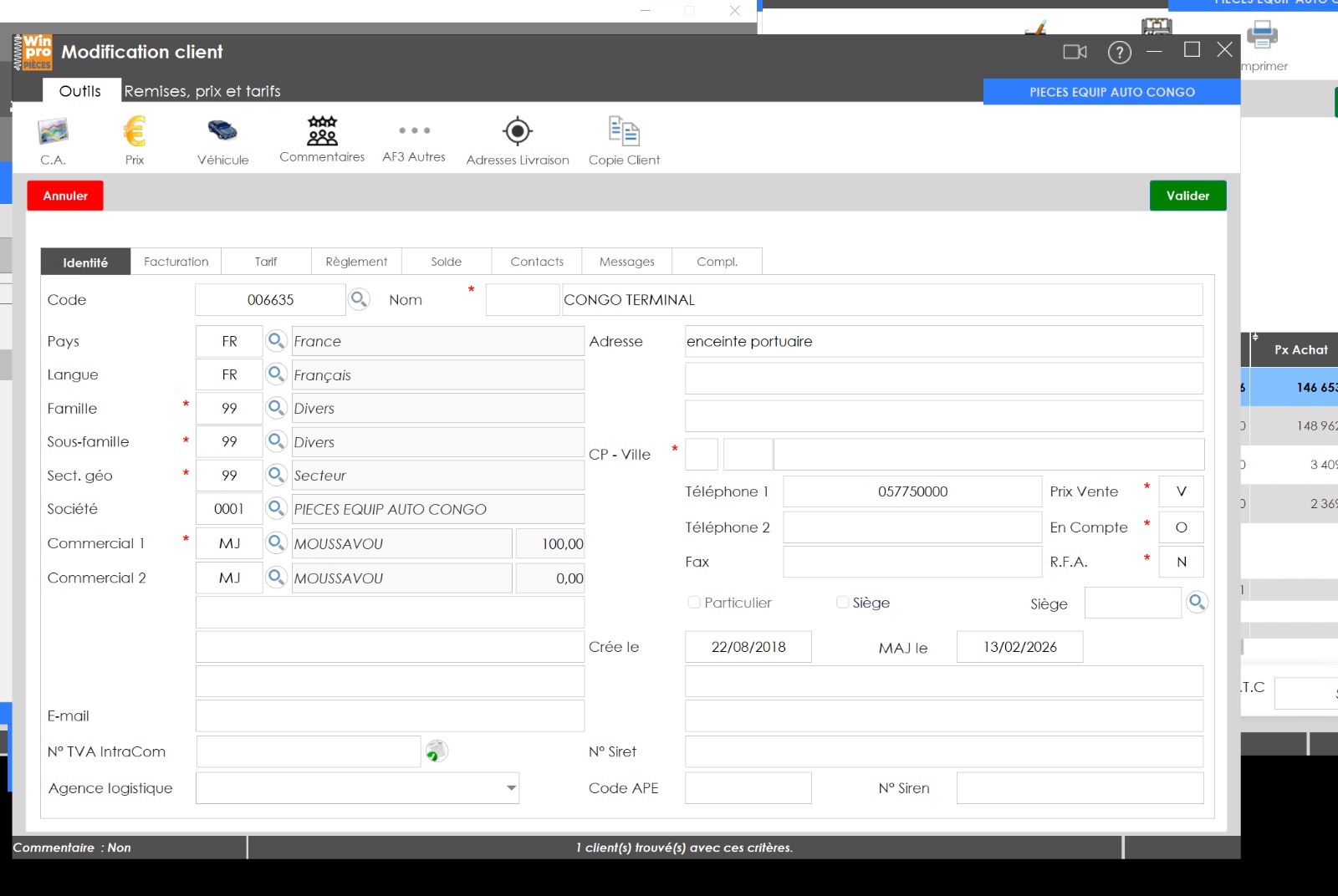Verify TVA IntraCom number icon

437,751
